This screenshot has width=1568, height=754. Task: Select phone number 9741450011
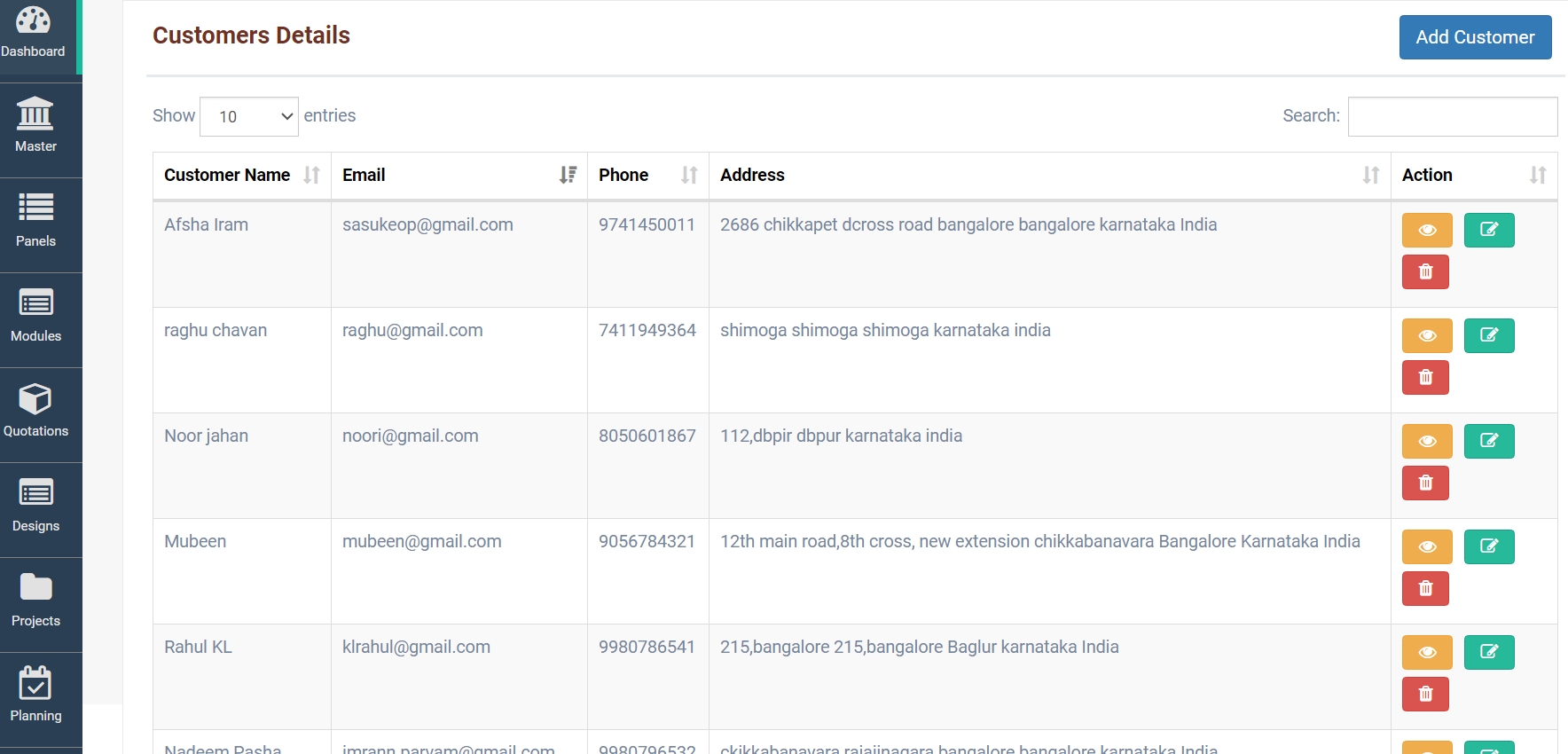click(647, 225)
